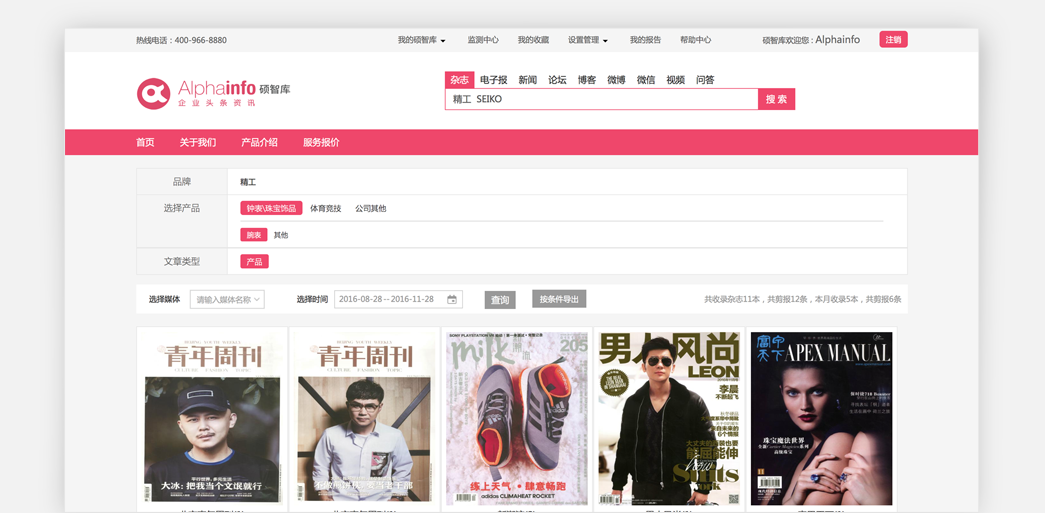Open the 选择媒体 media name dropdown
The image size is (1045, 513).
tap(227, 300)
